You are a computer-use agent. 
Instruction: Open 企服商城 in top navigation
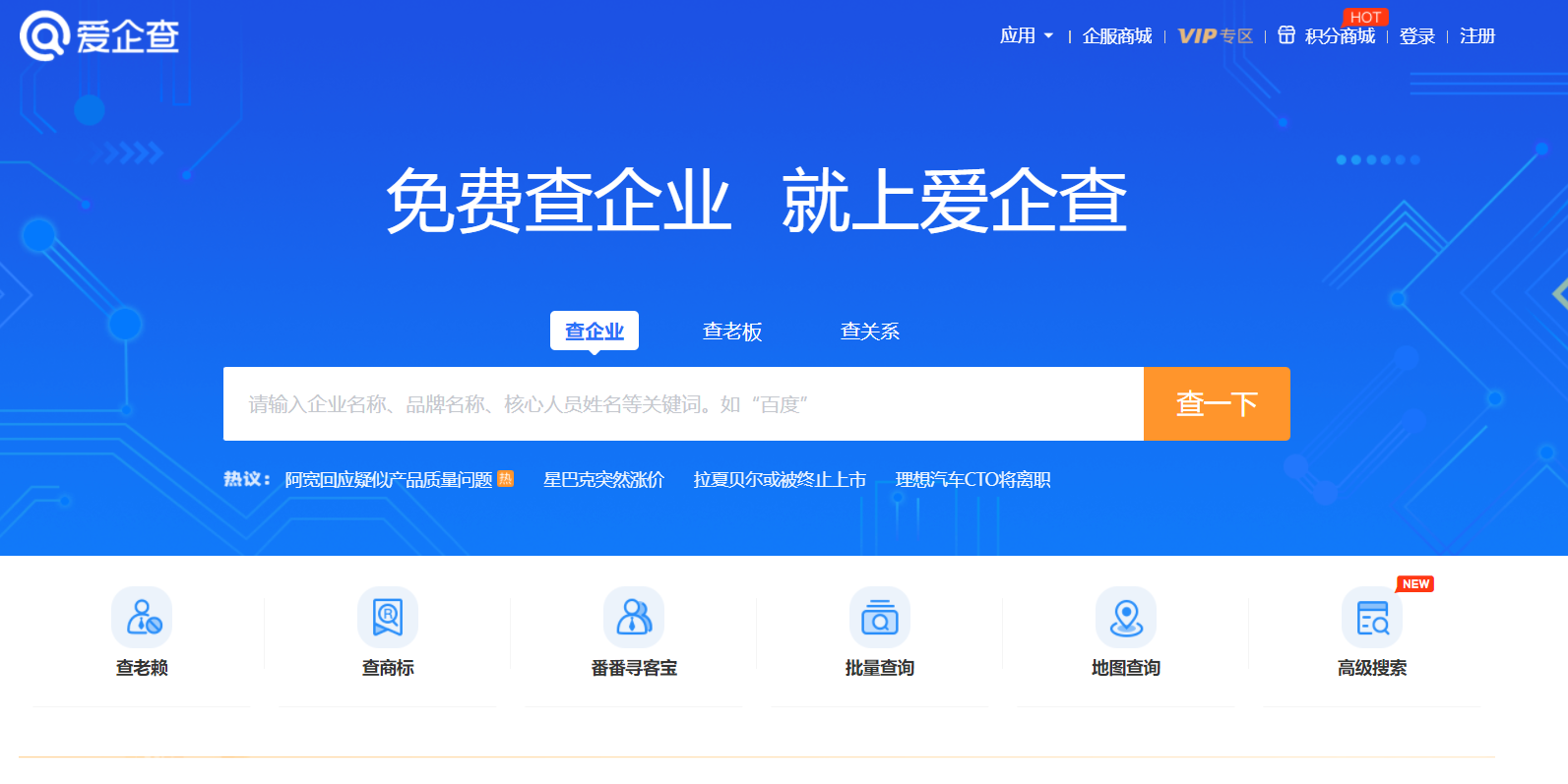[x=1117, y=36]
